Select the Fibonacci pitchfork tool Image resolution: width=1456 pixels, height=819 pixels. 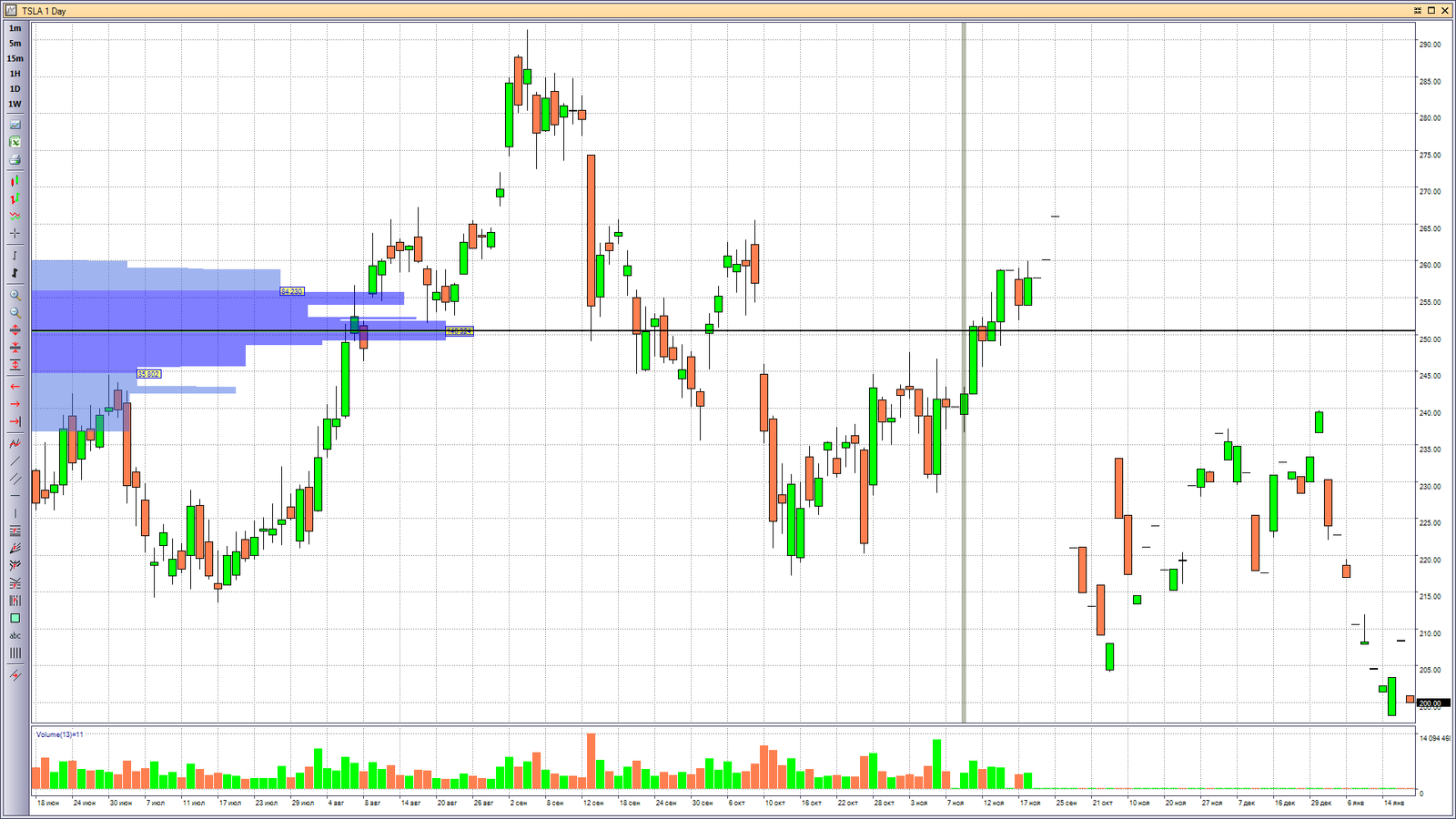pyautogui.click(x=15, y=582)
